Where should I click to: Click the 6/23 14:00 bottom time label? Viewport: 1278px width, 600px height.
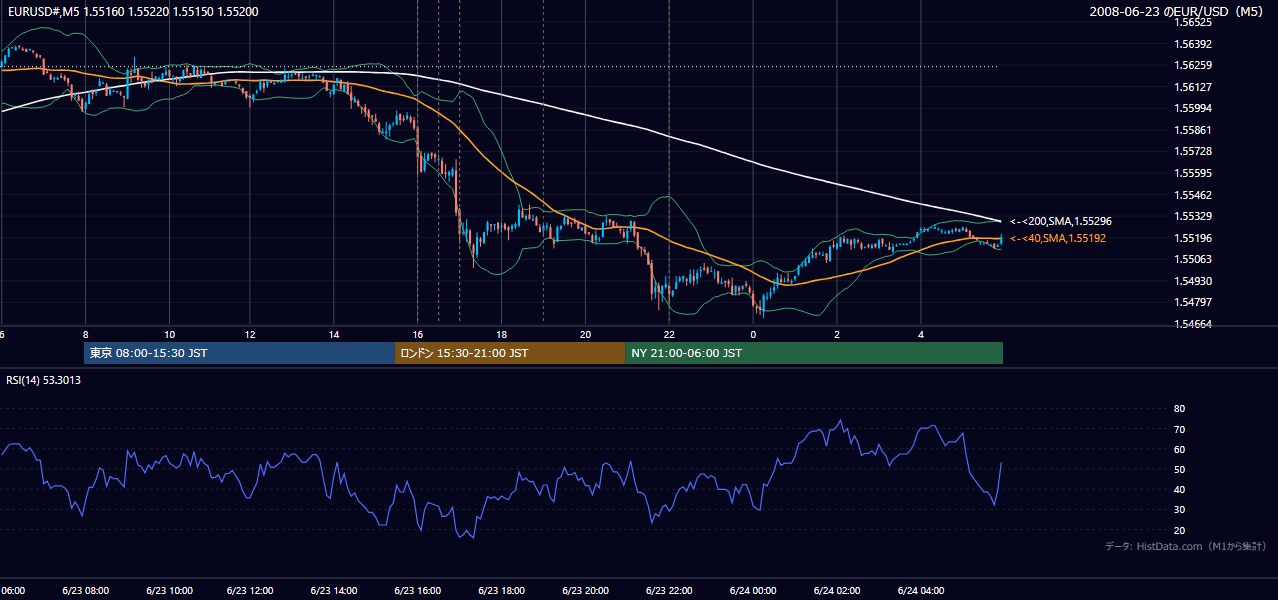pos(334,590)
